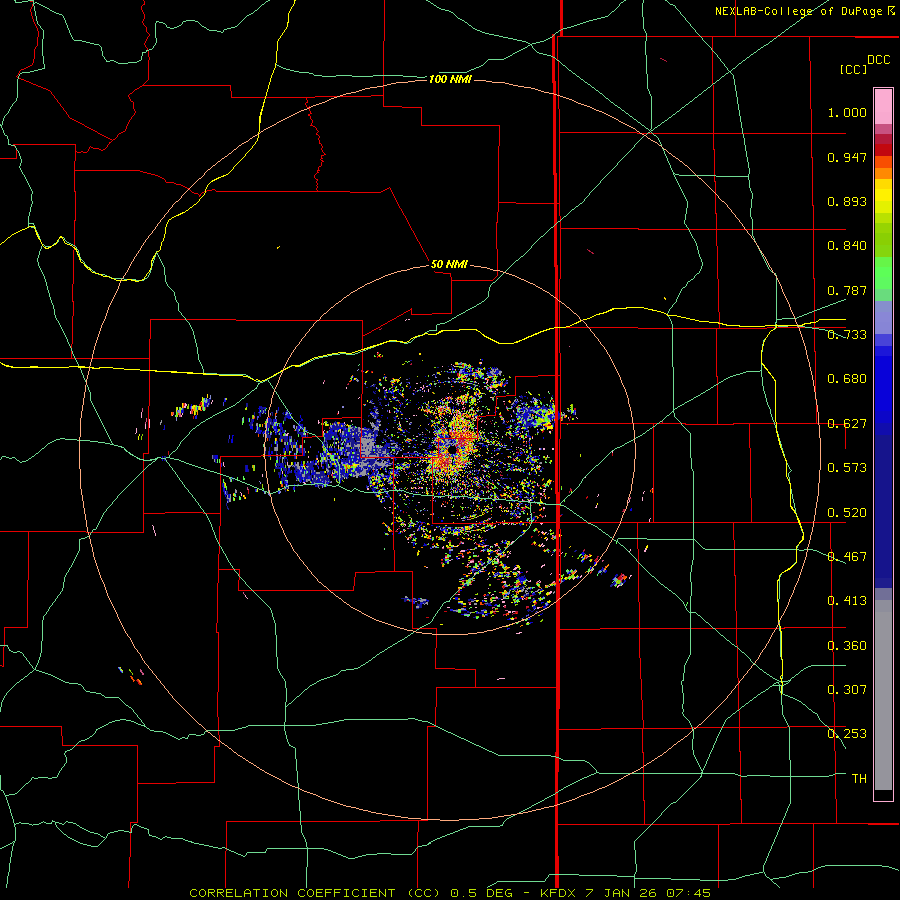Screen dimensions: 900x900
Task: Click the 0.733 scale value
Action: pos(847,334)
